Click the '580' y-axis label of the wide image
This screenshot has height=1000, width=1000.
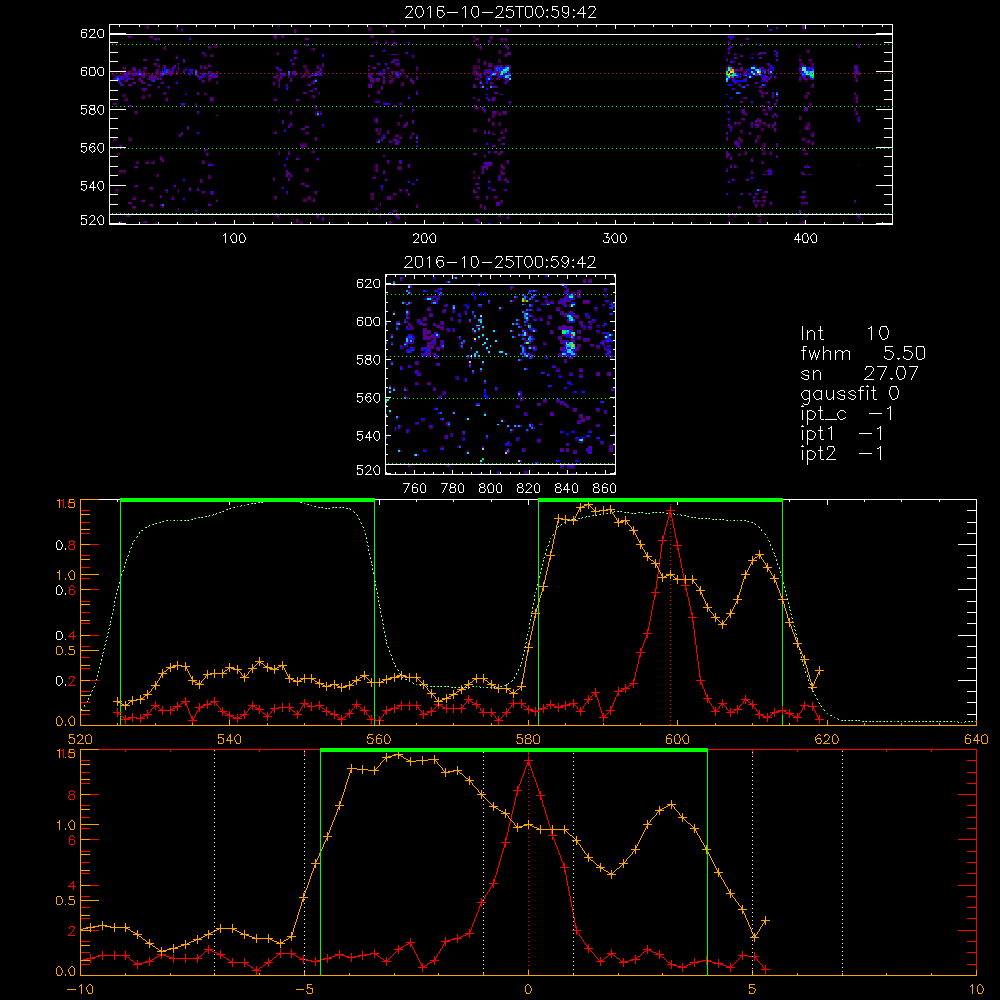(x=92, y=110)
